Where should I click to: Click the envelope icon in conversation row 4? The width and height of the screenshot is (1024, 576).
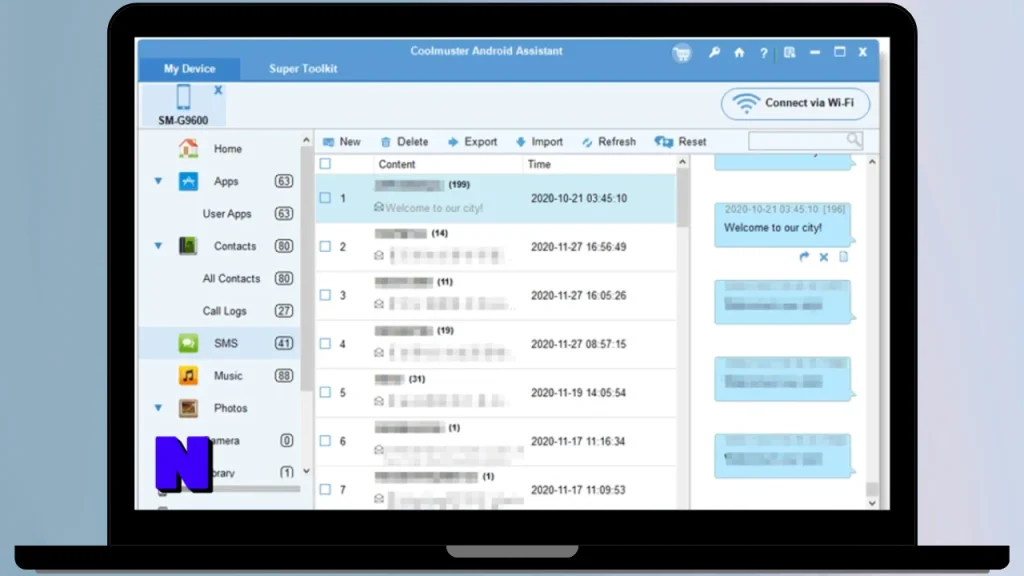click(x=379, y=353)
